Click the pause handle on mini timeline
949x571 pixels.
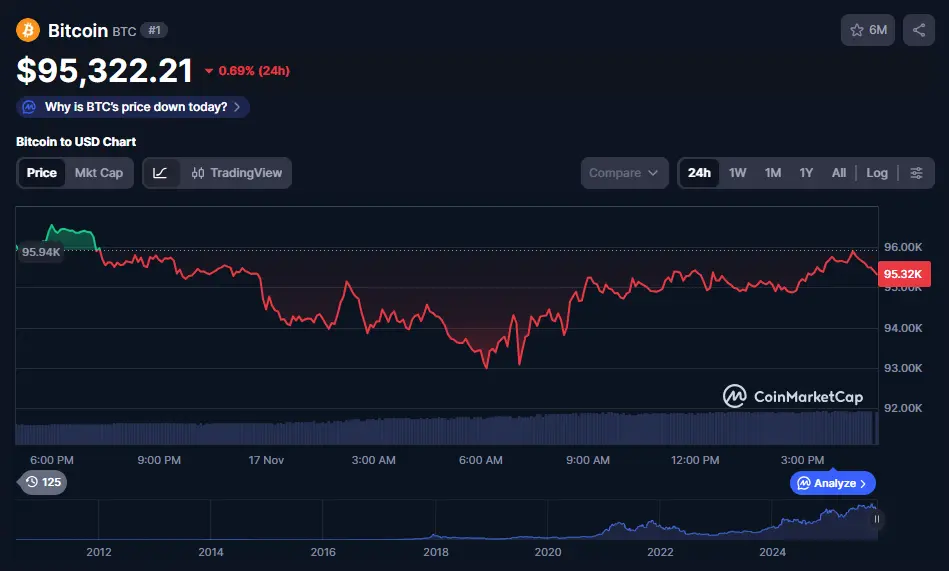[x=876, y=519]
